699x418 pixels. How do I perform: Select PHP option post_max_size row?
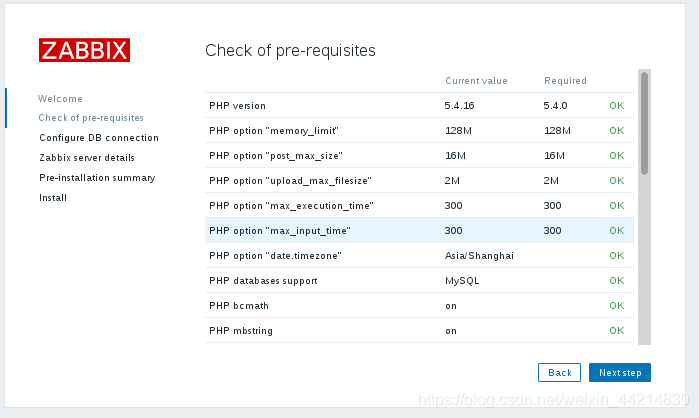(419, 156)
